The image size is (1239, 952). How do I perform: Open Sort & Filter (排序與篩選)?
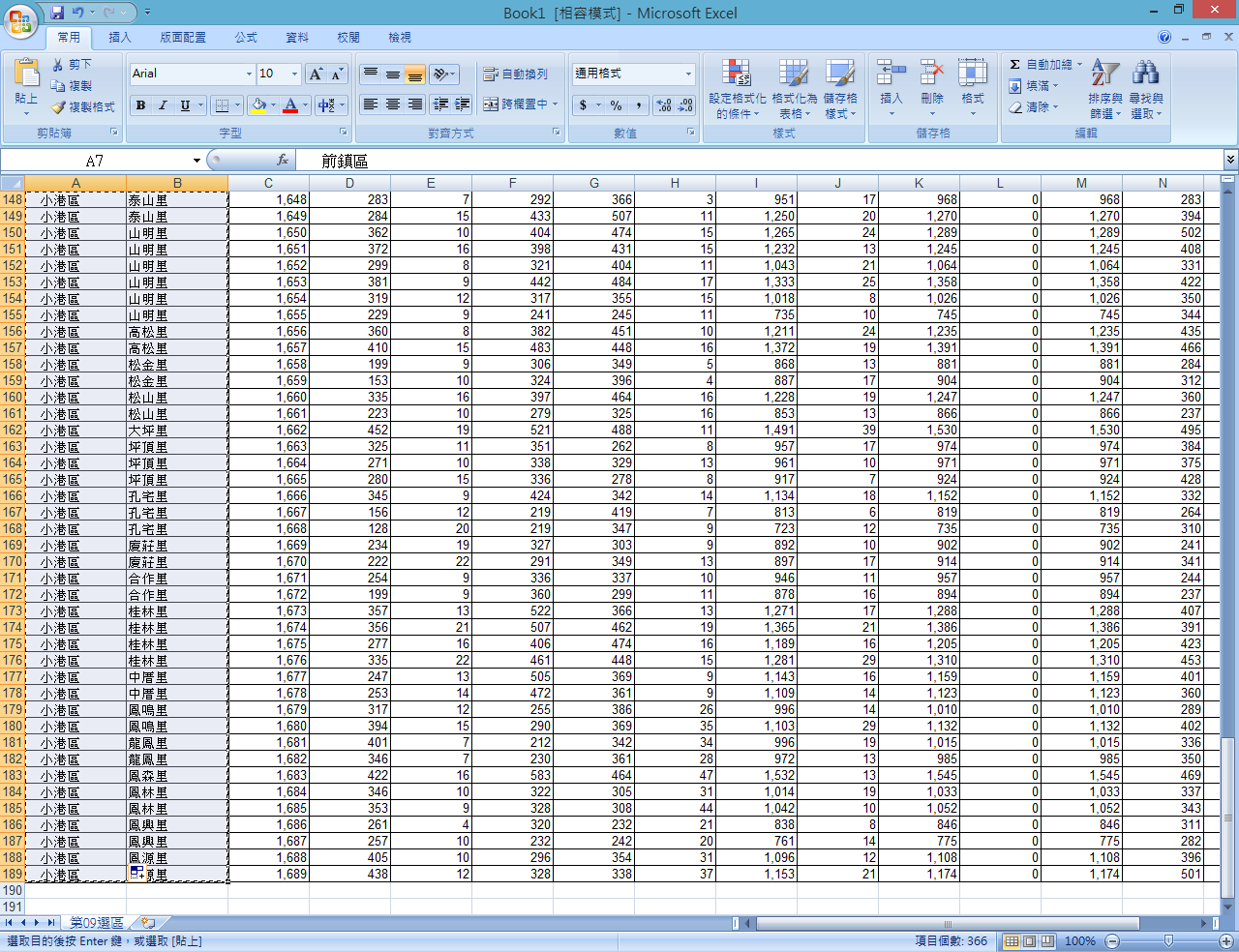pyautogui.click(x=1104, y=74)
